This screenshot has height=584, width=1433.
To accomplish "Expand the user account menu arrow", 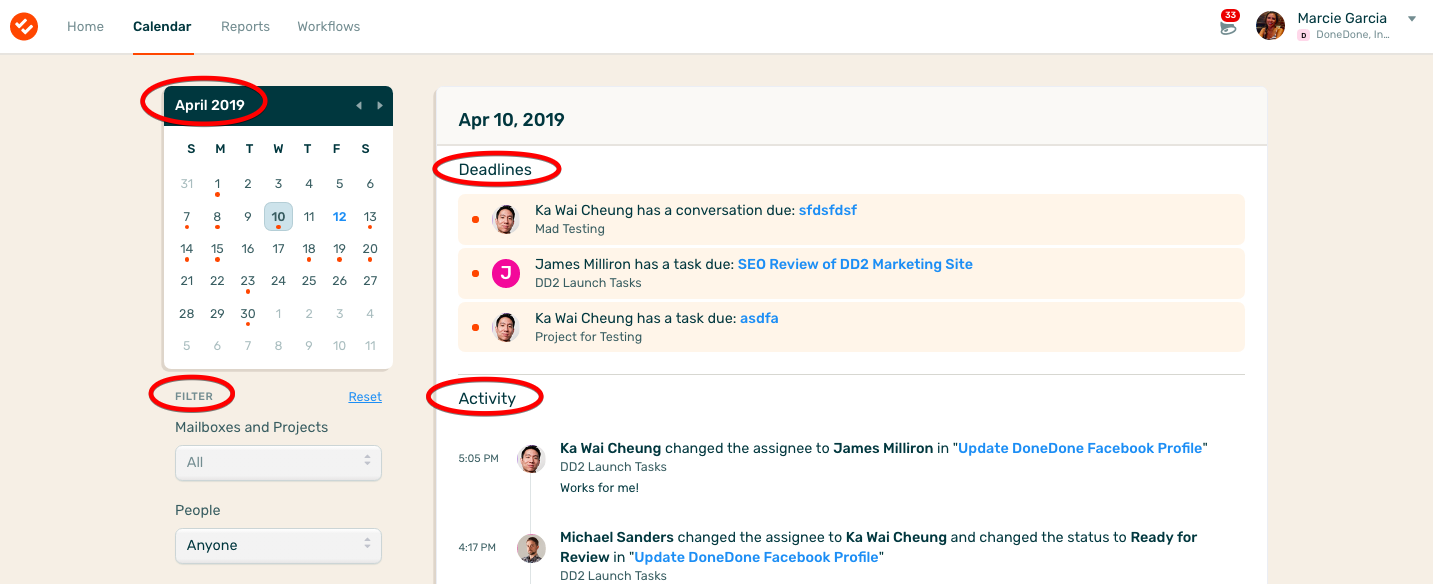I will pyautogui.click(x=1412, y=19).
